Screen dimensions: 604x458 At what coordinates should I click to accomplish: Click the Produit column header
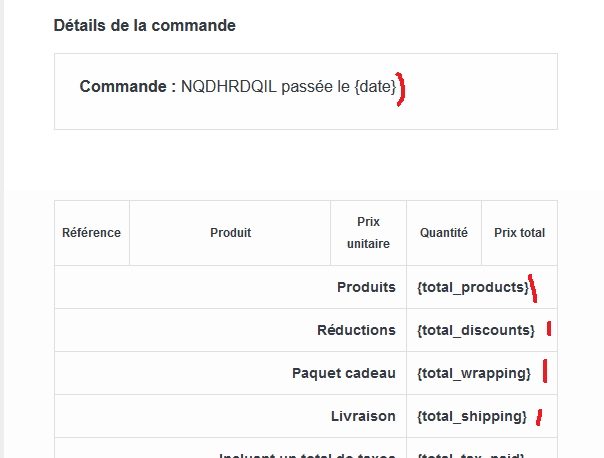pos(230,233)
